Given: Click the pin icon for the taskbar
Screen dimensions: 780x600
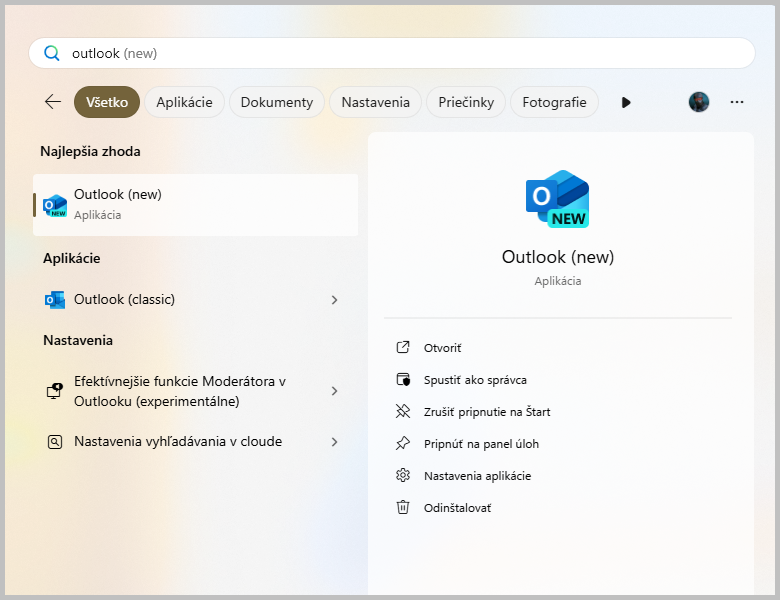Looking at the screenshot, I should click(x=403, y=443).
